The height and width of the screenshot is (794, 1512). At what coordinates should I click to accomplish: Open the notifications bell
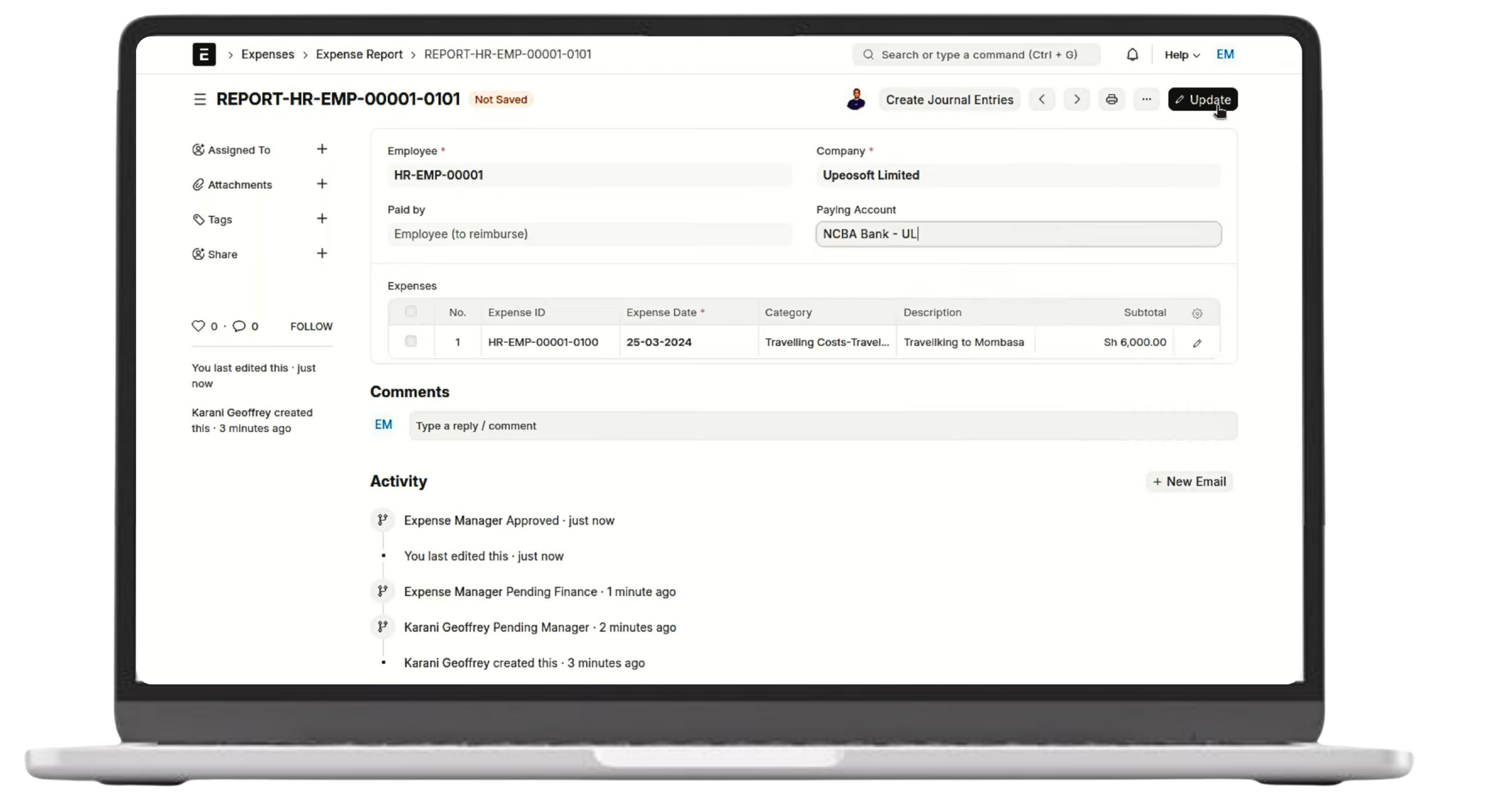tap(1132, 54)
